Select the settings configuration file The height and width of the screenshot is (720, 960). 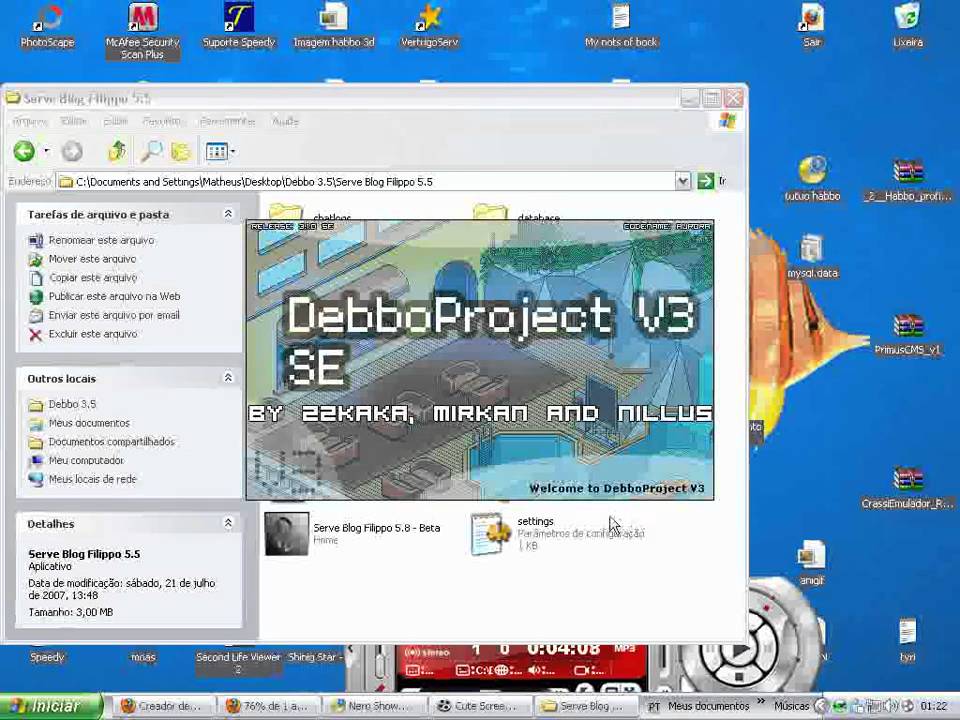pos(556,534)
